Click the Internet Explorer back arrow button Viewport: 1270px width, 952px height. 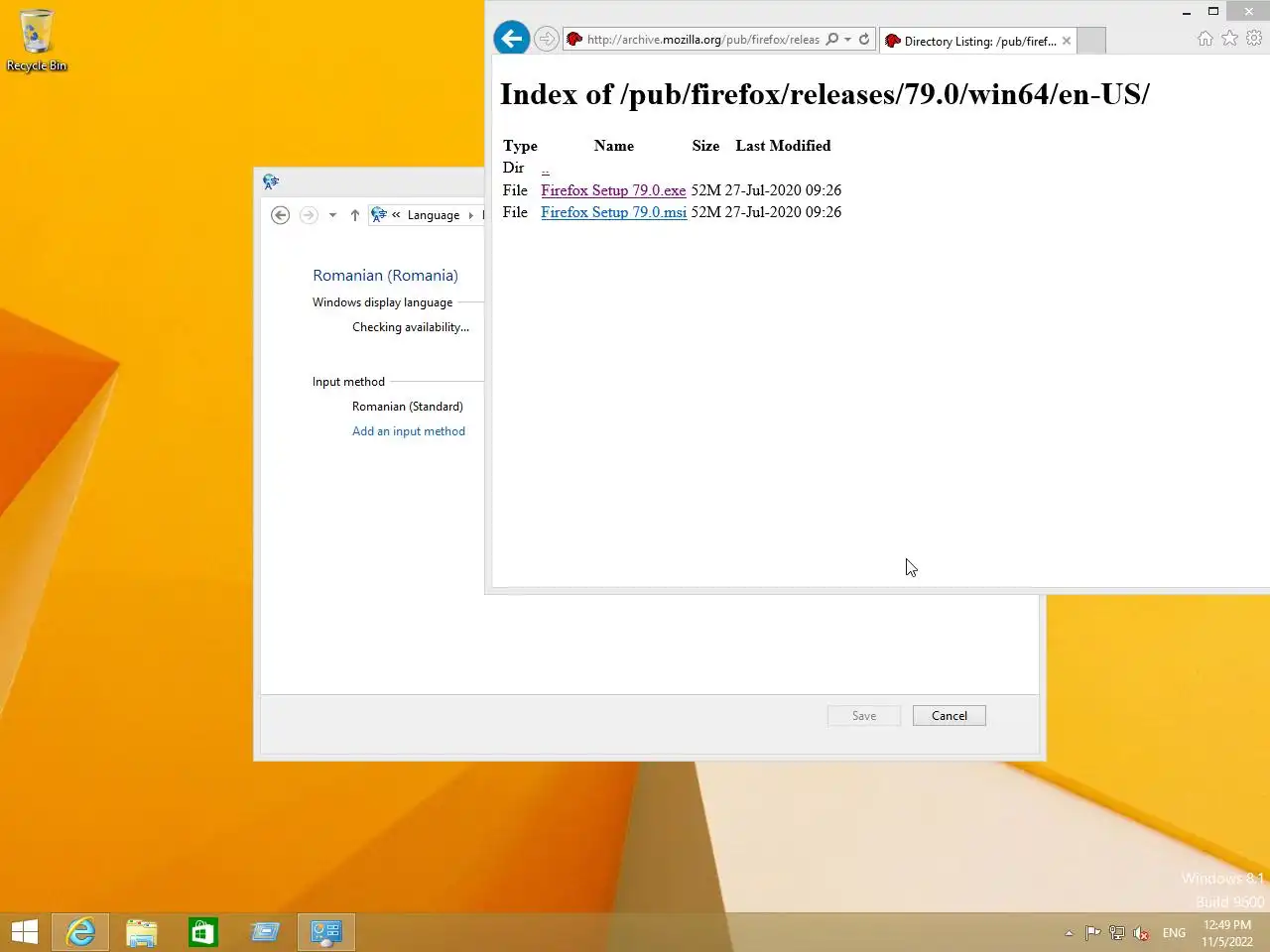pos(511,39)
